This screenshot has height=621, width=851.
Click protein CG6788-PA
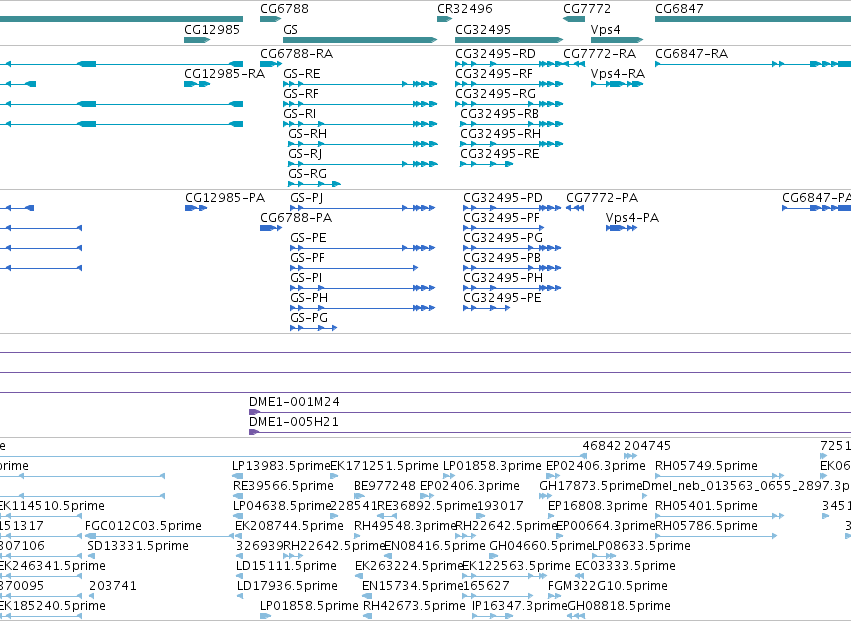[271, 228]
